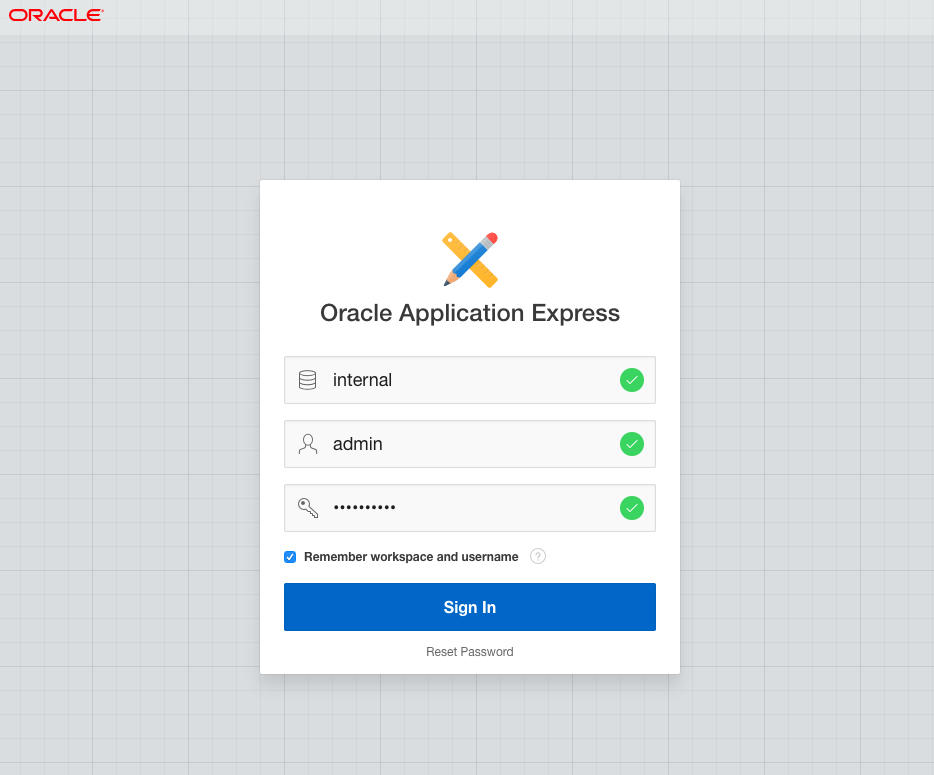Click the key icon in password field
The image size is (934, 775).
click(307, 508)
